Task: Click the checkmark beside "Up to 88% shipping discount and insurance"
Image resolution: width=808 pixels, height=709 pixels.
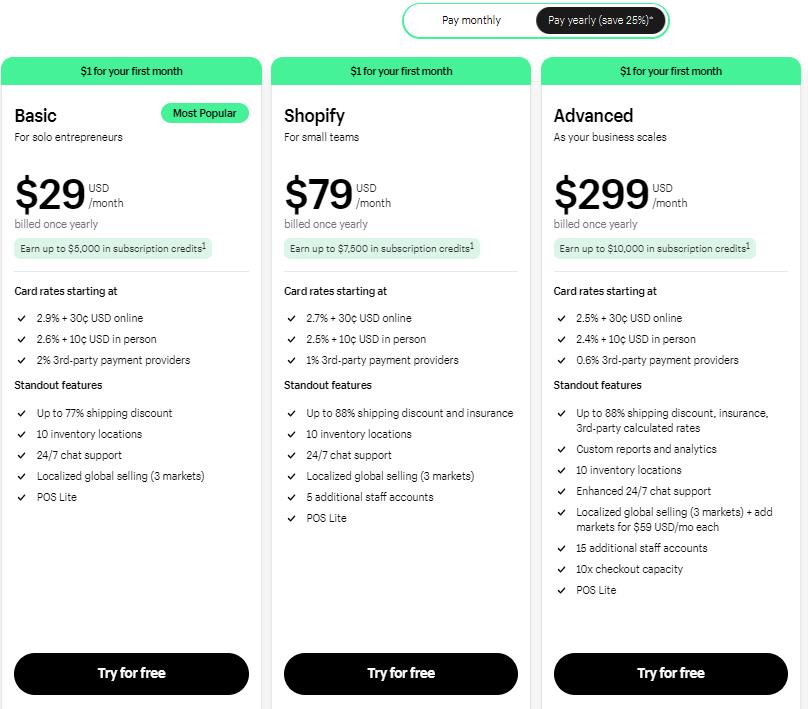Action: click(292, 412)
